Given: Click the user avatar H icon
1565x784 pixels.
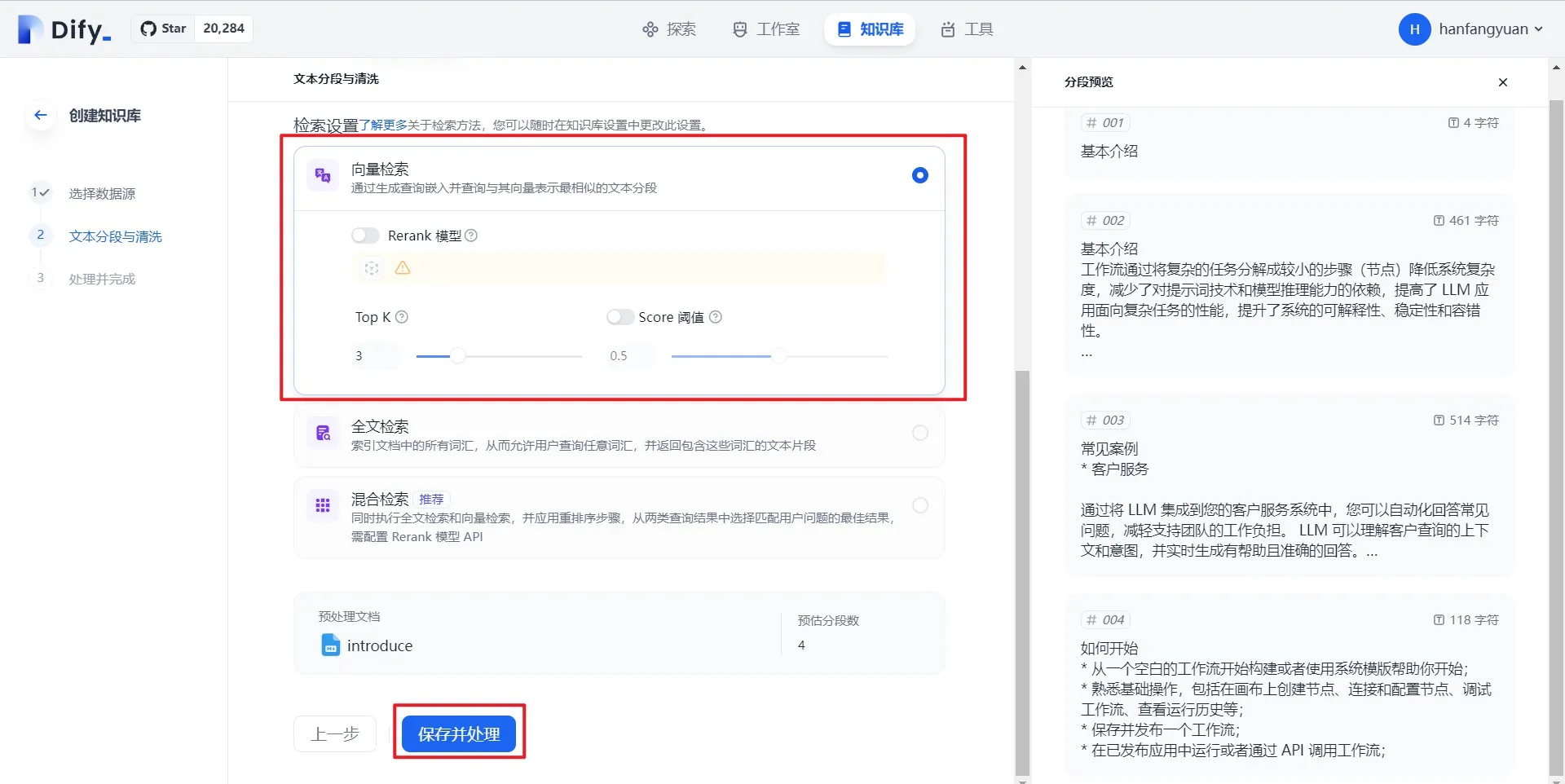Looking at the screenshot, I should pyautogui.click(x=1414, y=29).
